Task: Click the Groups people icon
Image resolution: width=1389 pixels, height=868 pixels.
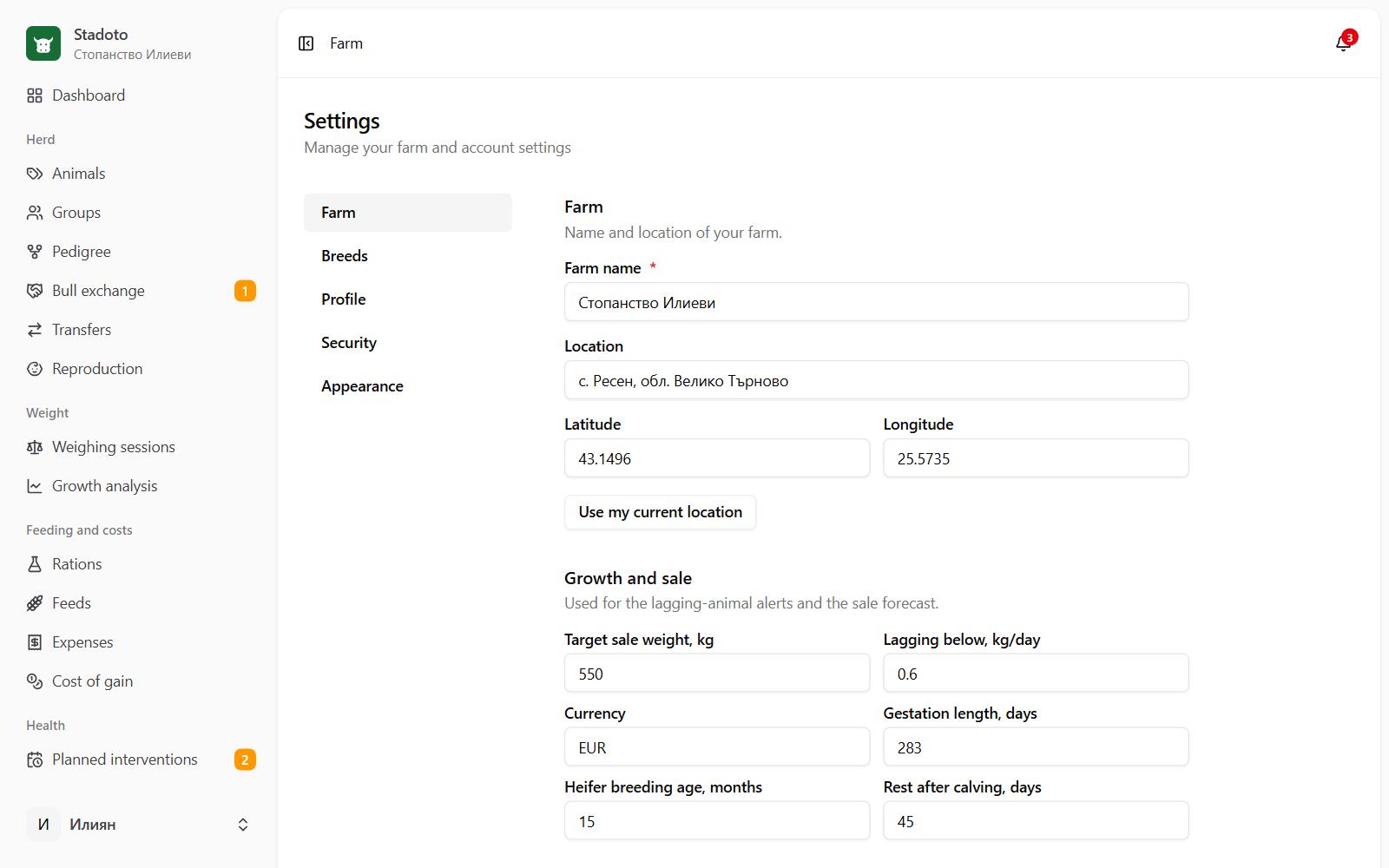Action: click(35, 213)
